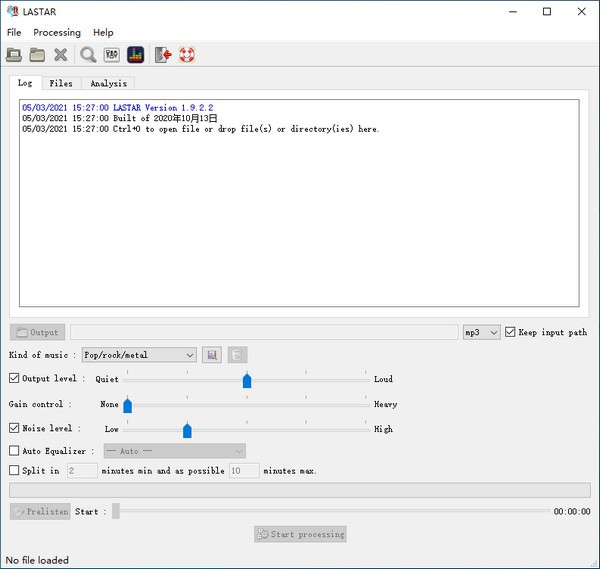
Task: Switch to the Analysis tab
Action: point(108,84)
